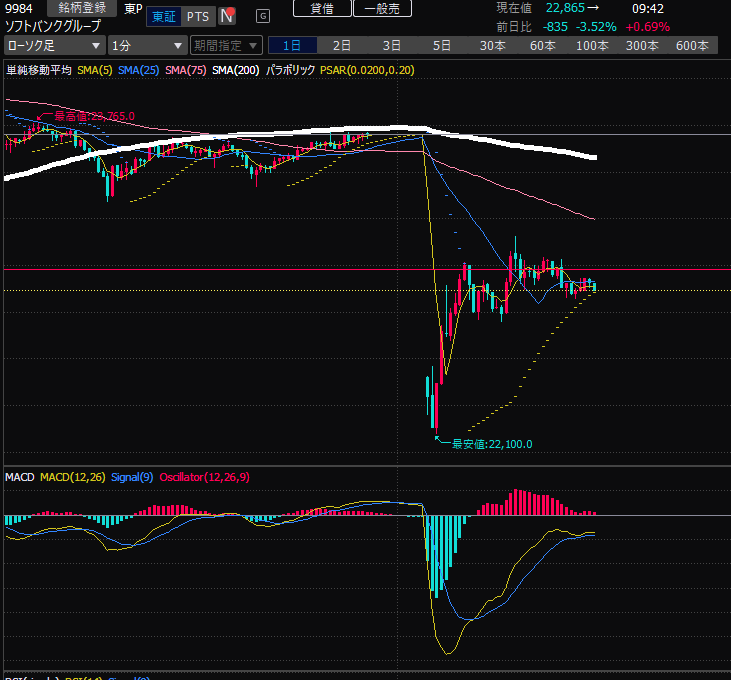This screenshot has width=731, height=680.
Task: Switch to 東証 market
Action: point(164,16)
